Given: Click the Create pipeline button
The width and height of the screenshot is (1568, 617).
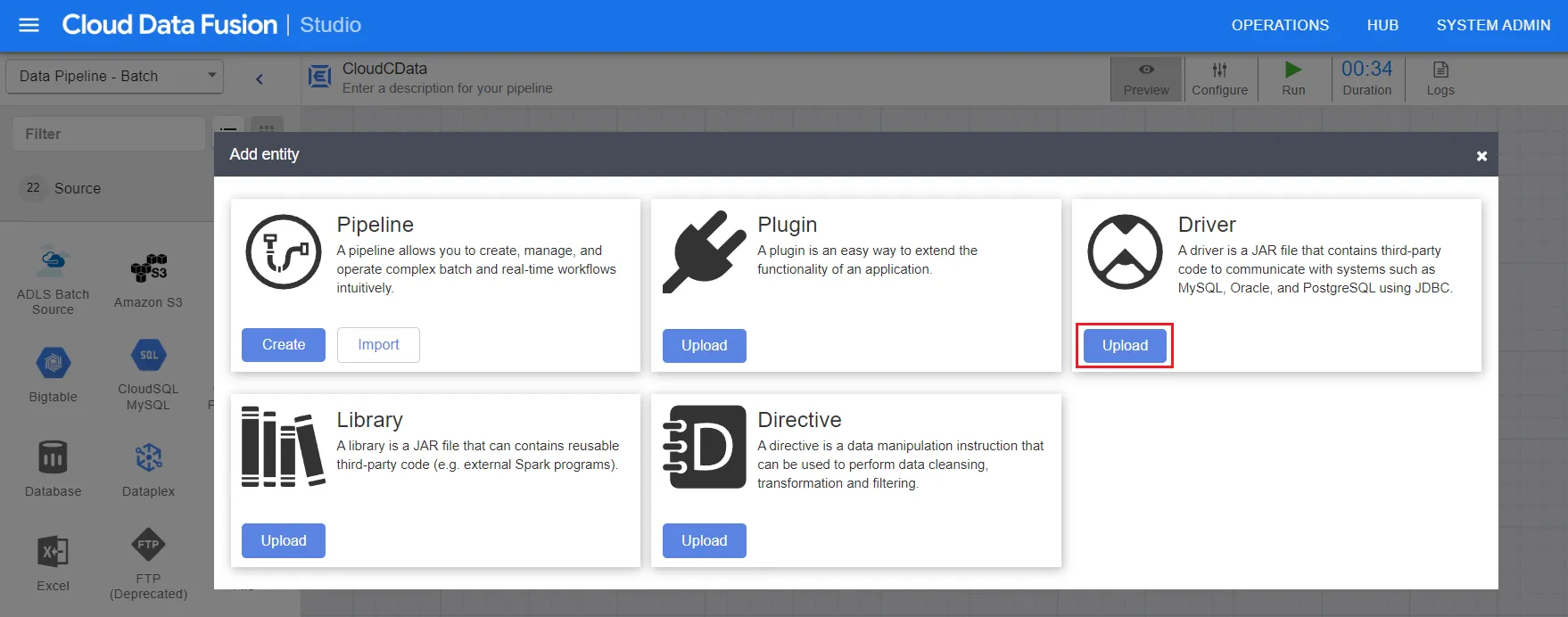Looking at the screenshot, I should (283, 345).
